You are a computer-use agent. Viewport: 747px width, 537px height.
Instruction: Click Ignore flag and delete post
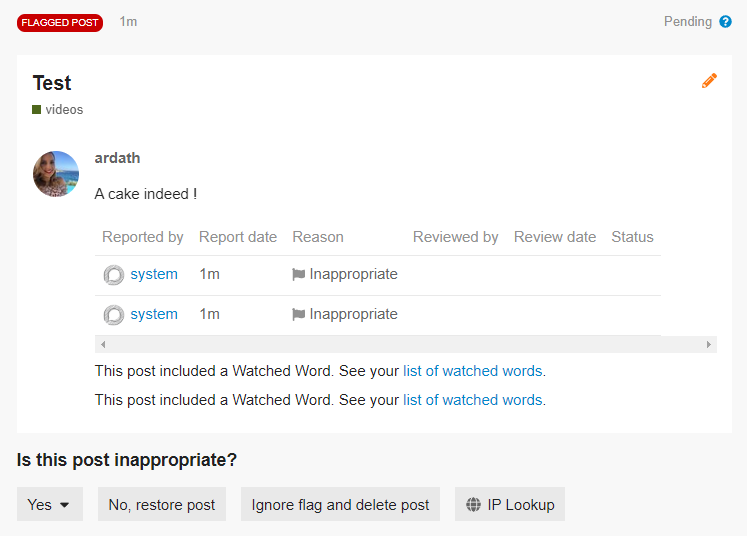(340, 504)
